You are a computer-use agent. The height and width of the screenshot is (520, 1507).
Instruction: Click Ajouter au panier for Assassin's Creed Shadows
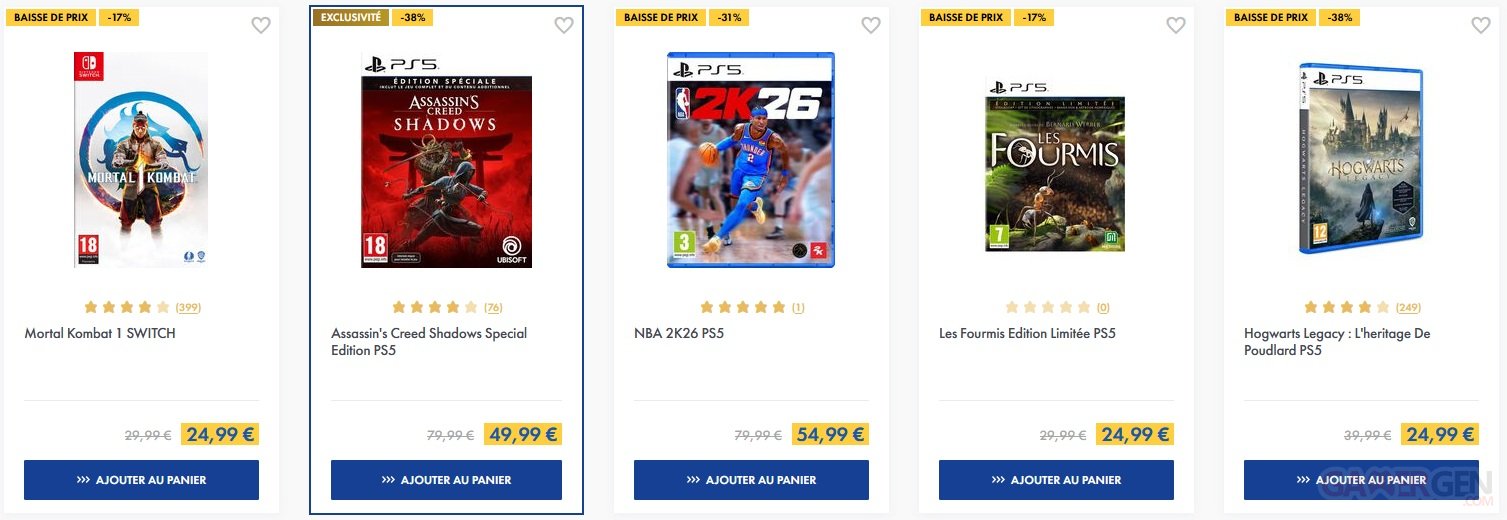(446, 480)
